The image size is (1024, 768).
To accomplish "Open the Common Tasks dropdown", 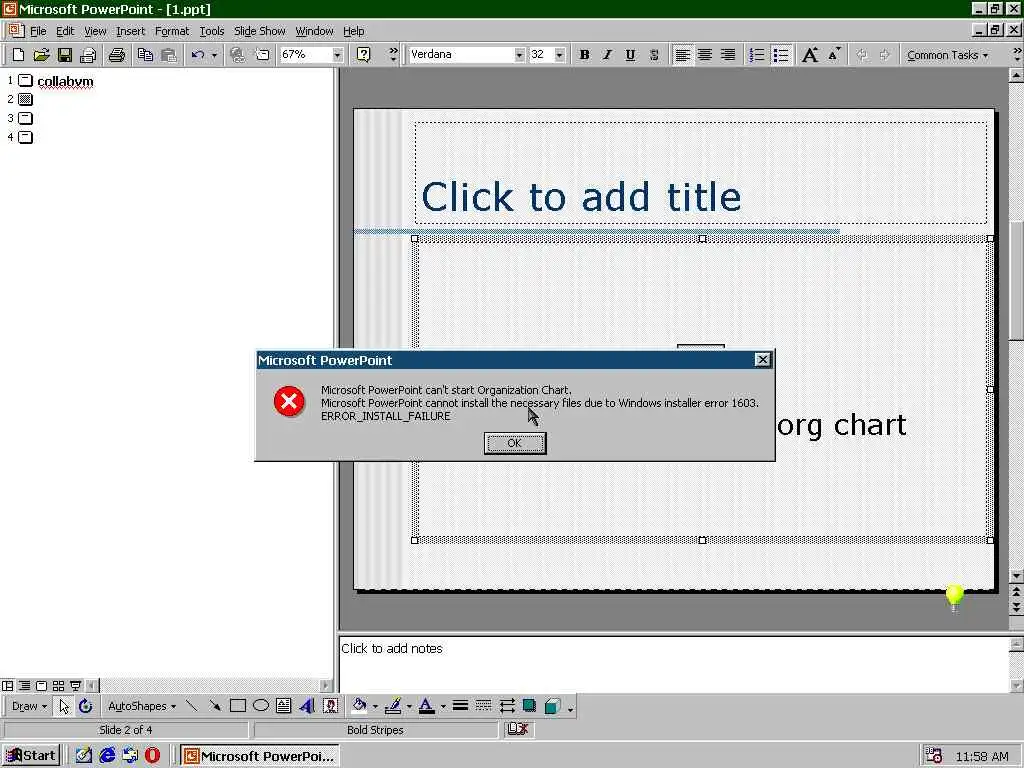I will click(948, 55).
